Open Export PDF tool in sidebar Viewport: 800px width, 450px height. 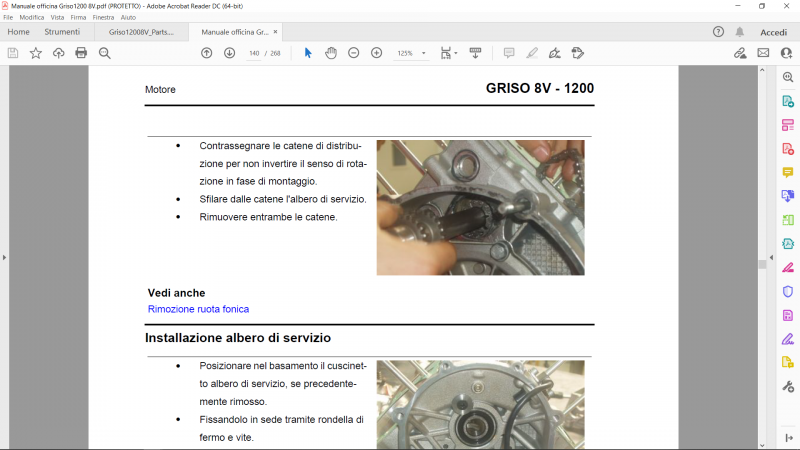coord(788,102)
